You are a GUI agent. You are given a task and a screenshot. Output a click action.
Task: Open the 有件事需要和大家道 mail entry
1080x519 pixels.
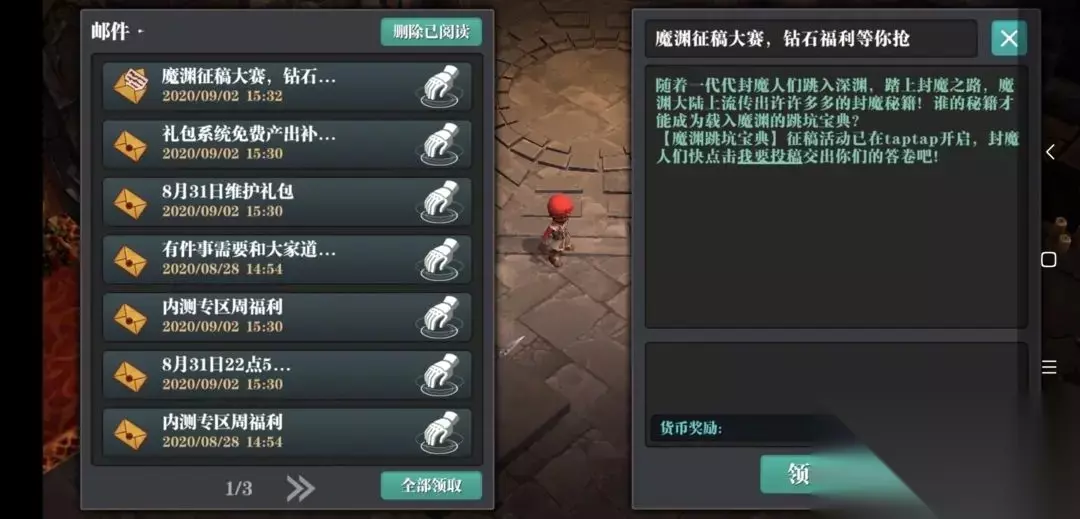pos(287,259)
